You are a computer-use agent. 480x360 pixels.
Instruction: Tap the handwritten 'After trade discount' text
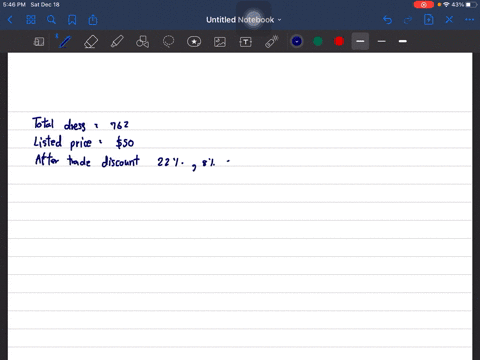tap(87, 161)
